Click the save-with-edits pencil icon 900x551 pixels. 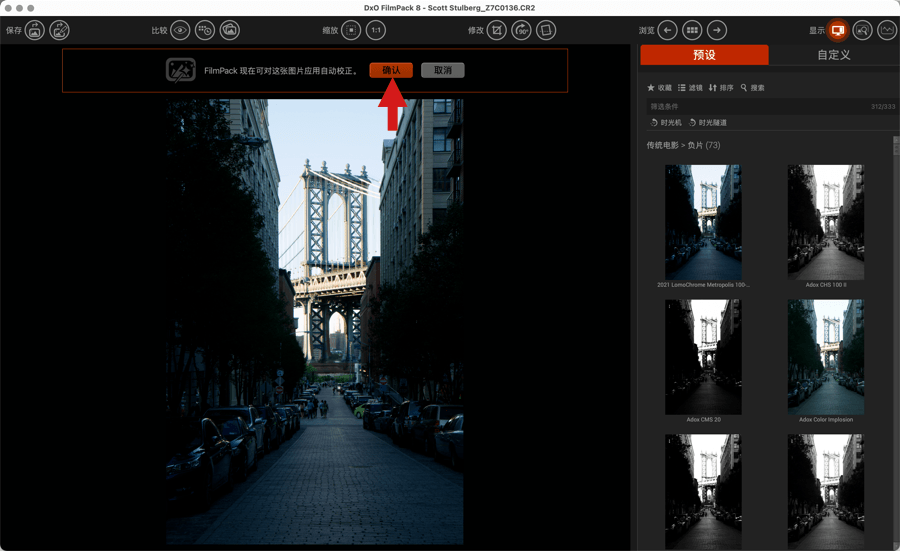(60, 31)
